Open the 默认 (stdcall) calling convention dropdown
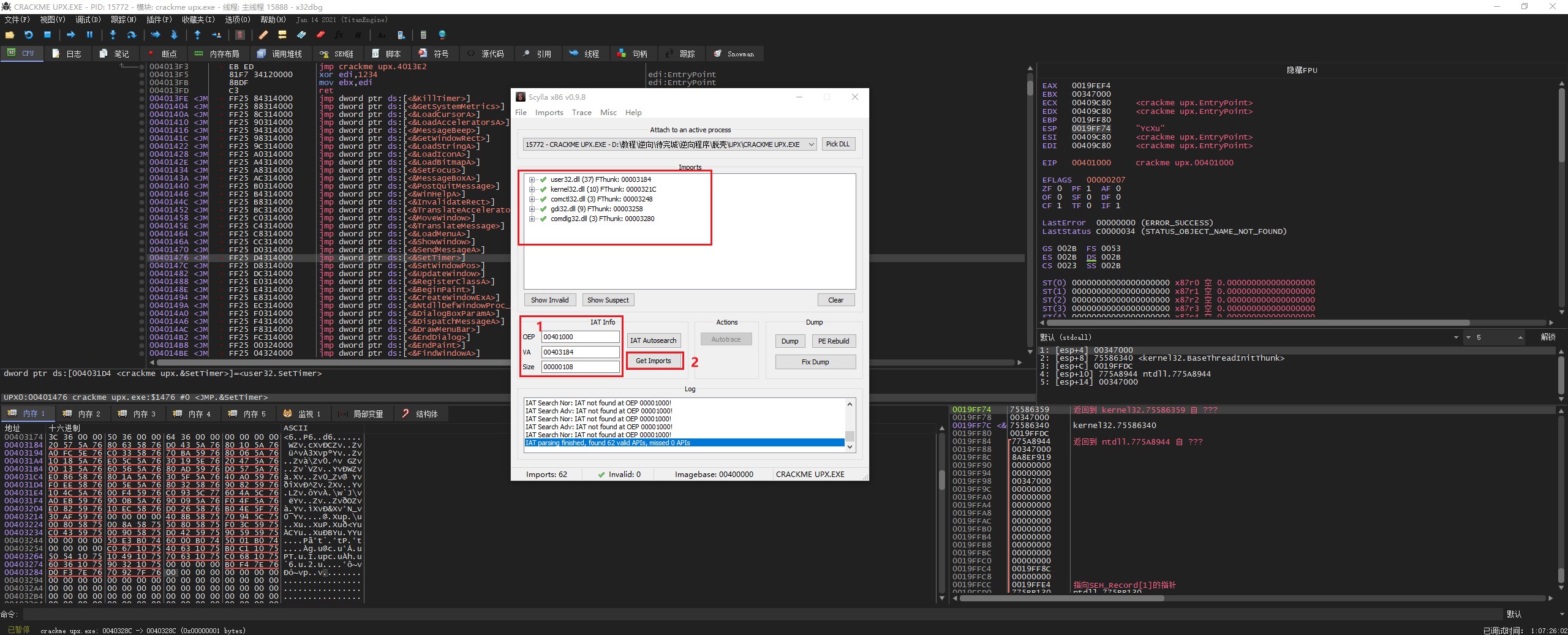Screen dimensions: 1568x635 [x=1456, y=337]
